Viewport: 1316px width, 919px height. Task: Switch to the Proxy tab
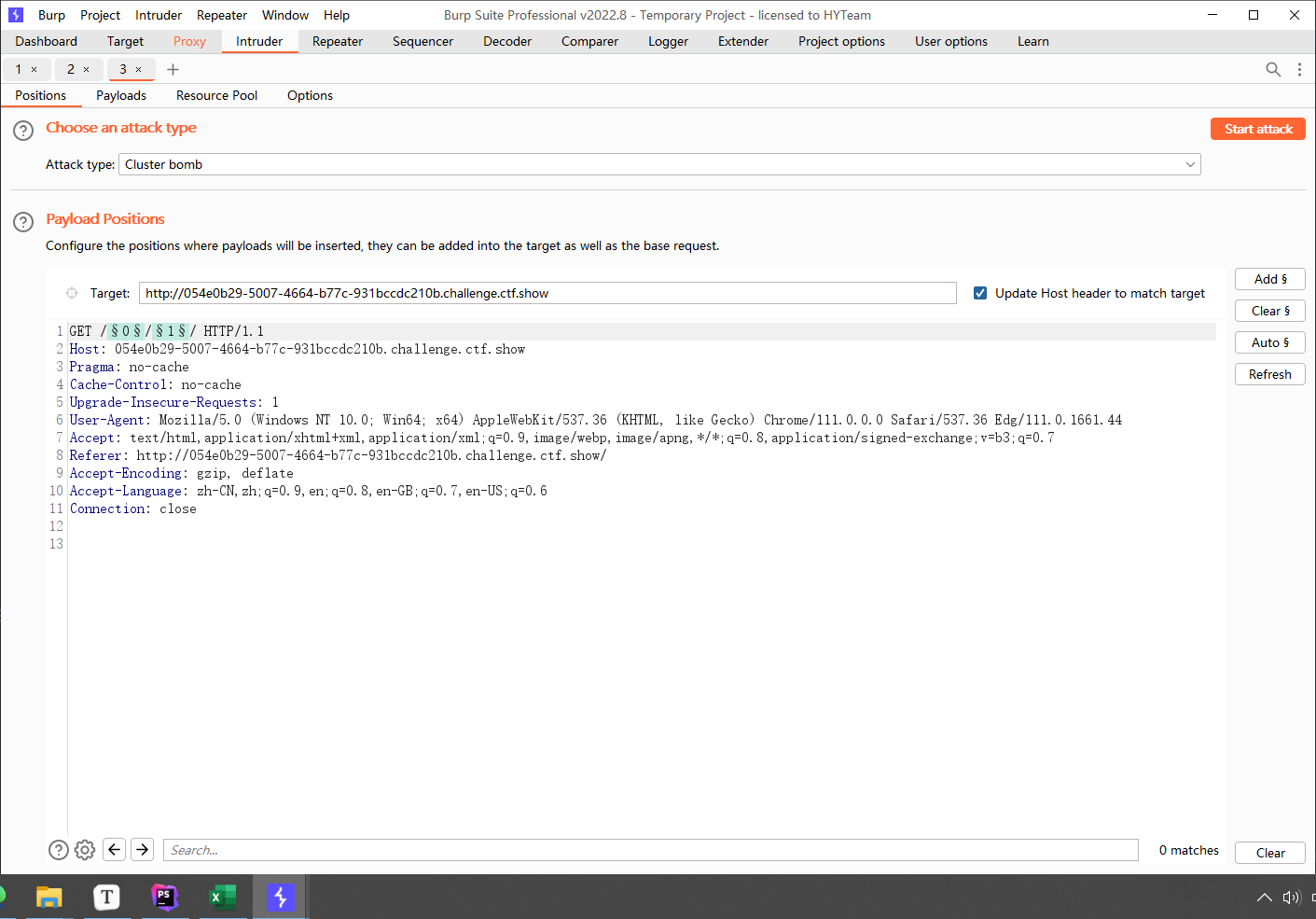189,41
